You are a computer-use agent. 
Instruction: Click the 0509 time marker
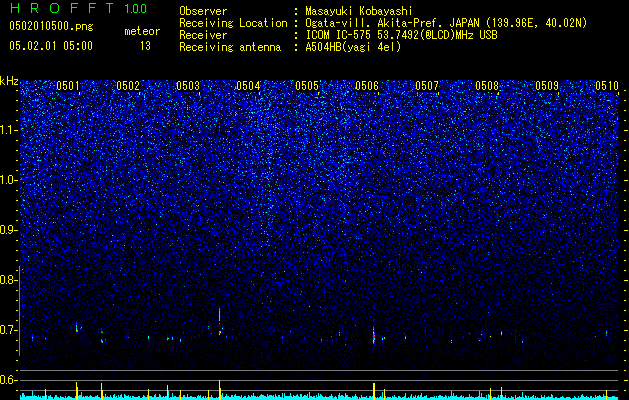click(547, 86)
